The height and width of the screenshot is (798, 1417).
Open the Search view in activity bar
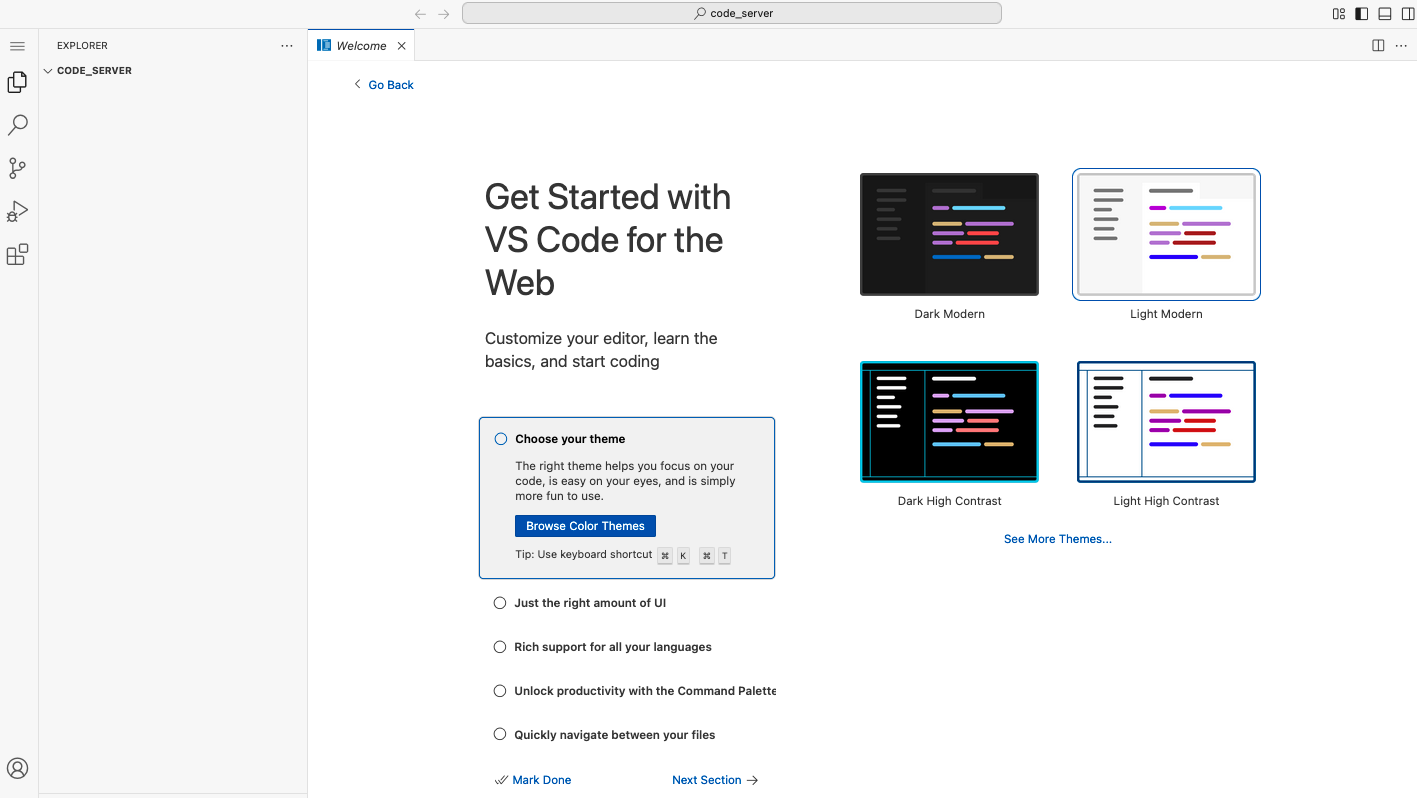click(17, 125)
